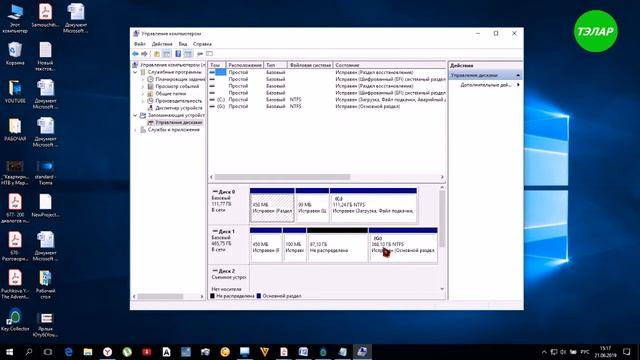Expand Планировщик заданий node
The width and height of the screenshot is (640, 360).
pos(143,79)
